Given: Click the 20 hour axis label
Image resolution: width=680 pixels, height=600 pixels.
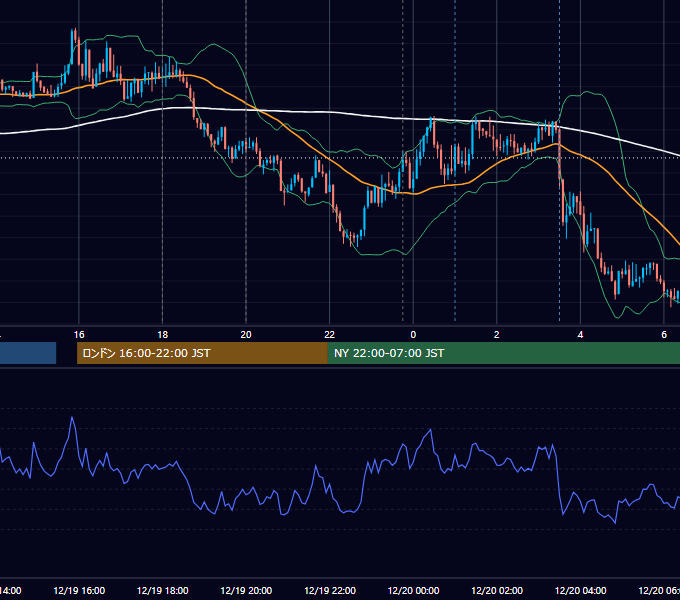Looking at the screenshot, I should pos(246,335).
